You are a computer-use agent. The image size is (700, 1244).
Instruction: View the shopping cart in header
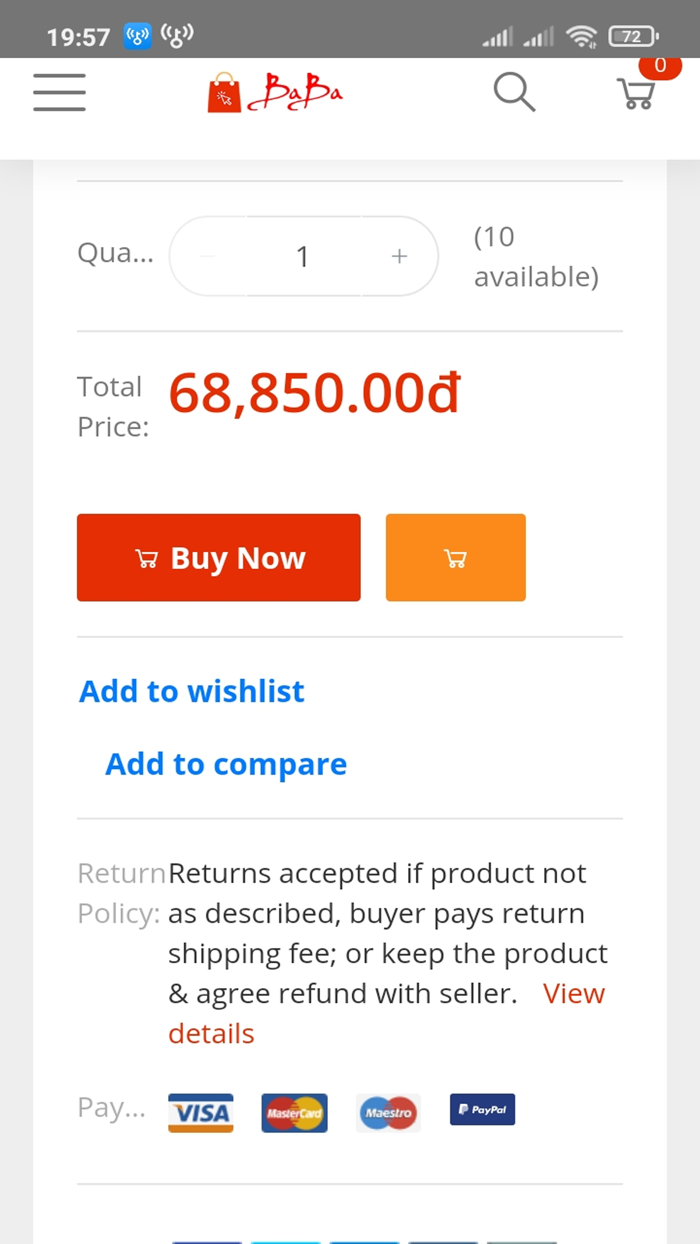pyautogui.click(x=636, y=94)
